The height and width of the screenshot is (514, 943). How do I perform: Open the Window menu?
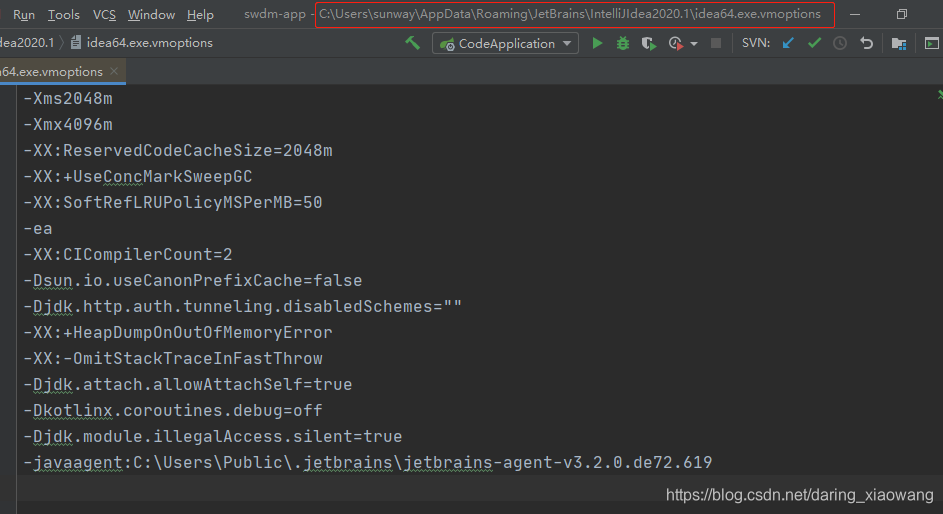152,14
